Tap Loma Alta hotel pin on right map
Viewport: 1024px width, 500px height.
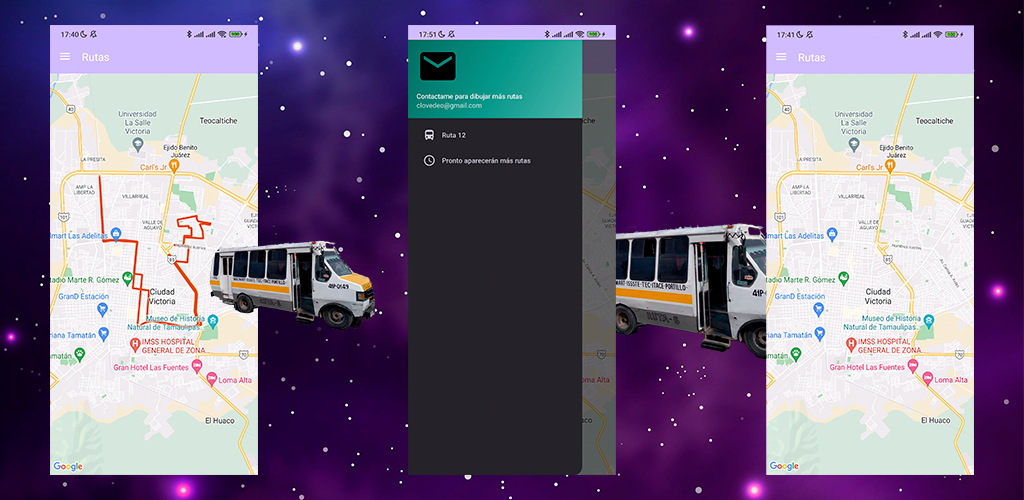[x=926, y=379]
